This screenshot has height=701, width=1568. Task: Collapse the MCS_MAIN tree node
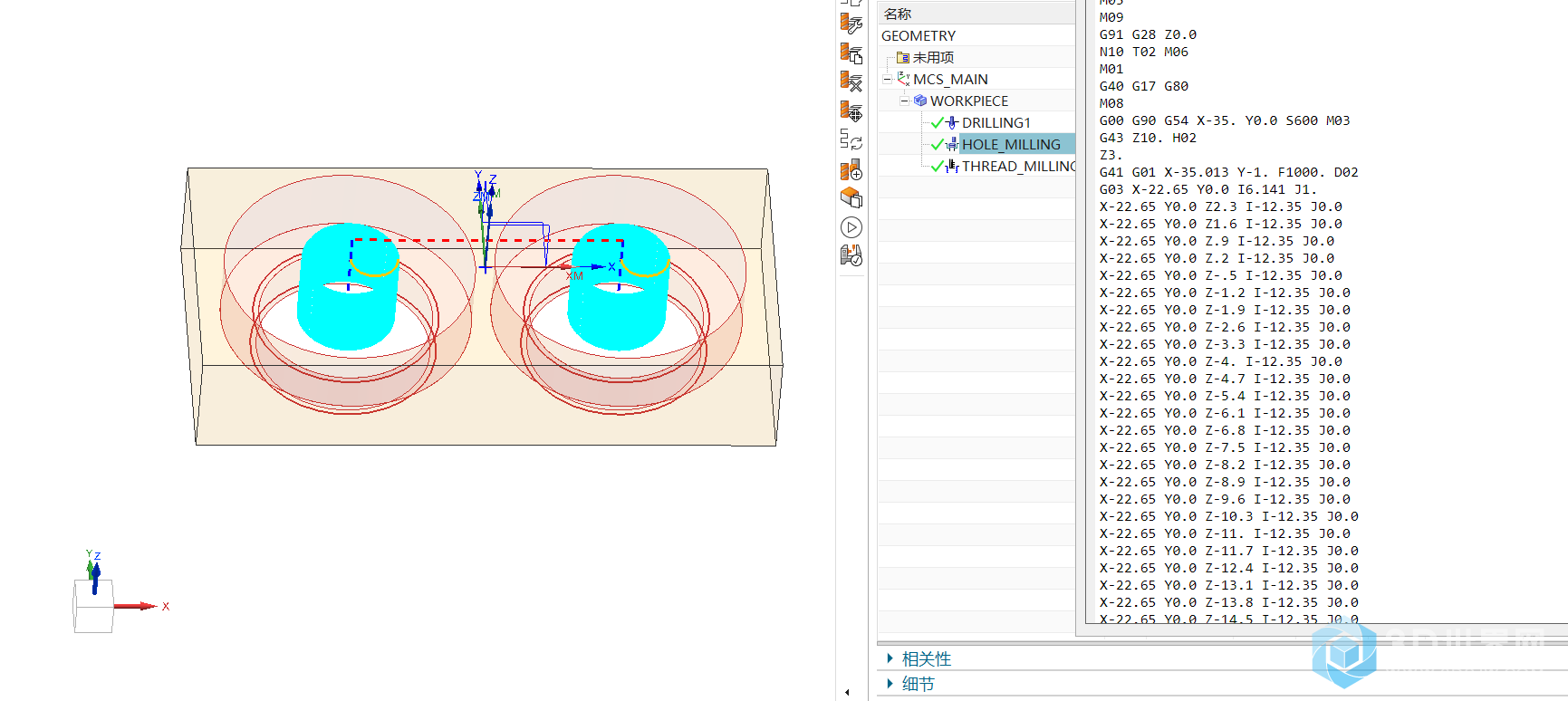tap(887, 79)
